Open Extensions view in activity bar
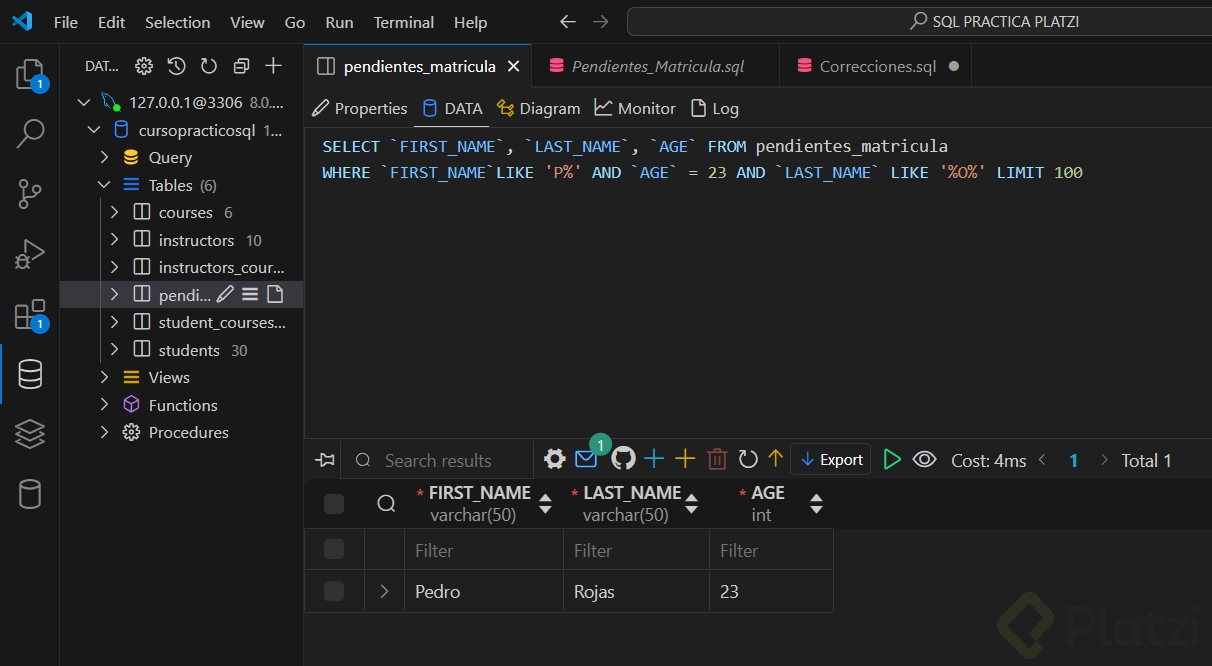1212x666 pixels. click(x=30, y=315)
